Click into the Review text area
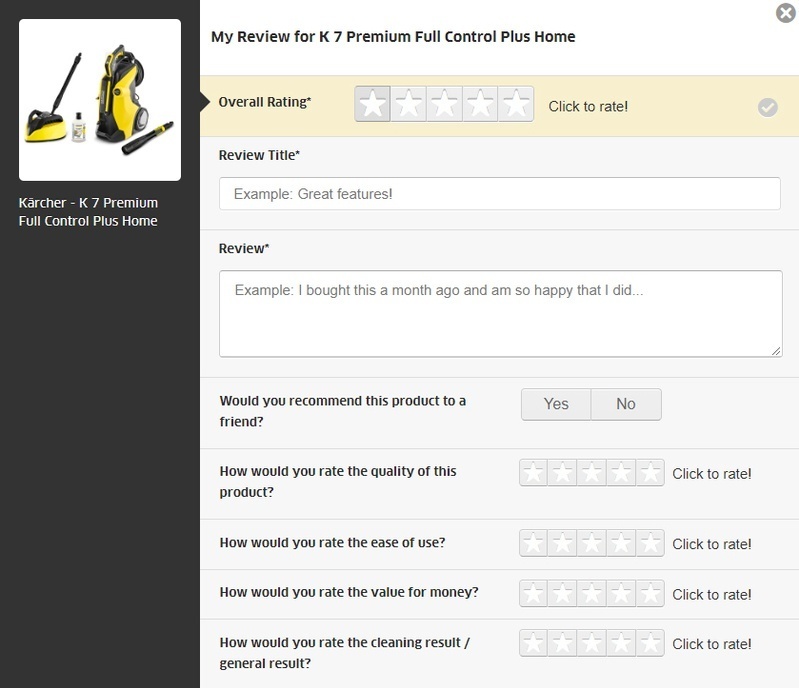Screen dimensions: 799x688 point(499,313)
